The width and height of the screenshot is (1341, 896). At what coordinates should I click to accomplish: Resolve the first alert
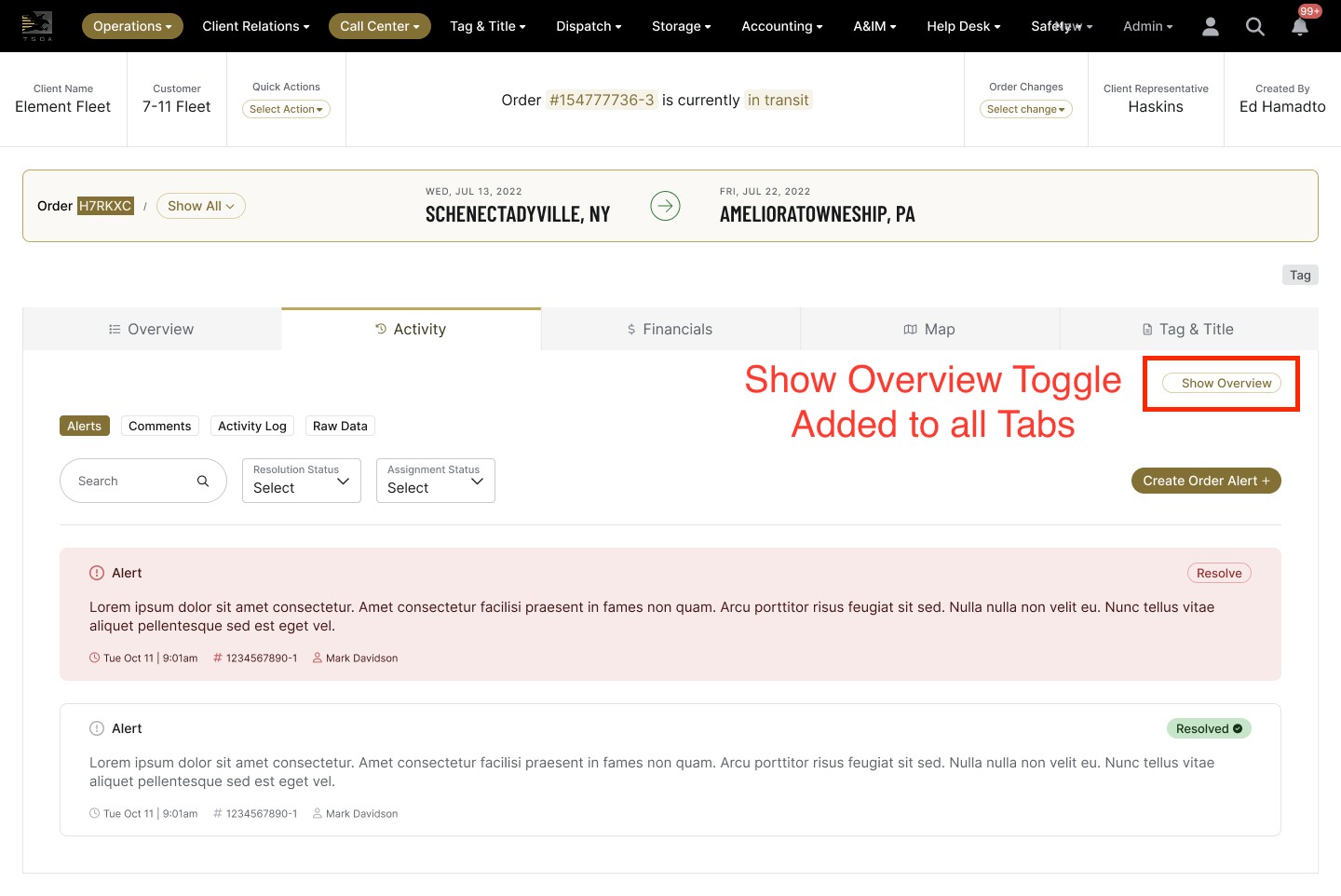1219,573
